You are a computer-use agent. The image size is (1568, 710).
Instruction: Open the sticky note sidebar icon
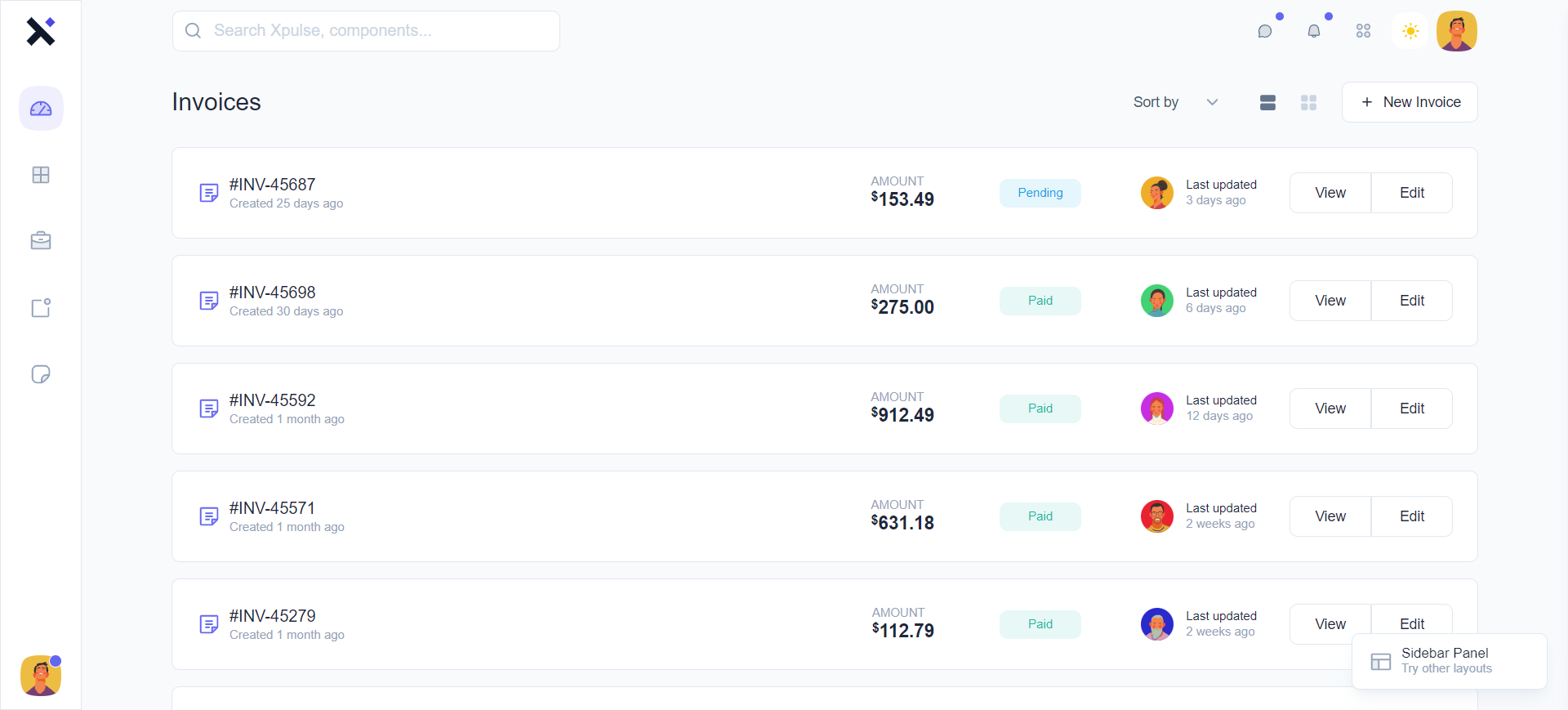coord(41,374)
